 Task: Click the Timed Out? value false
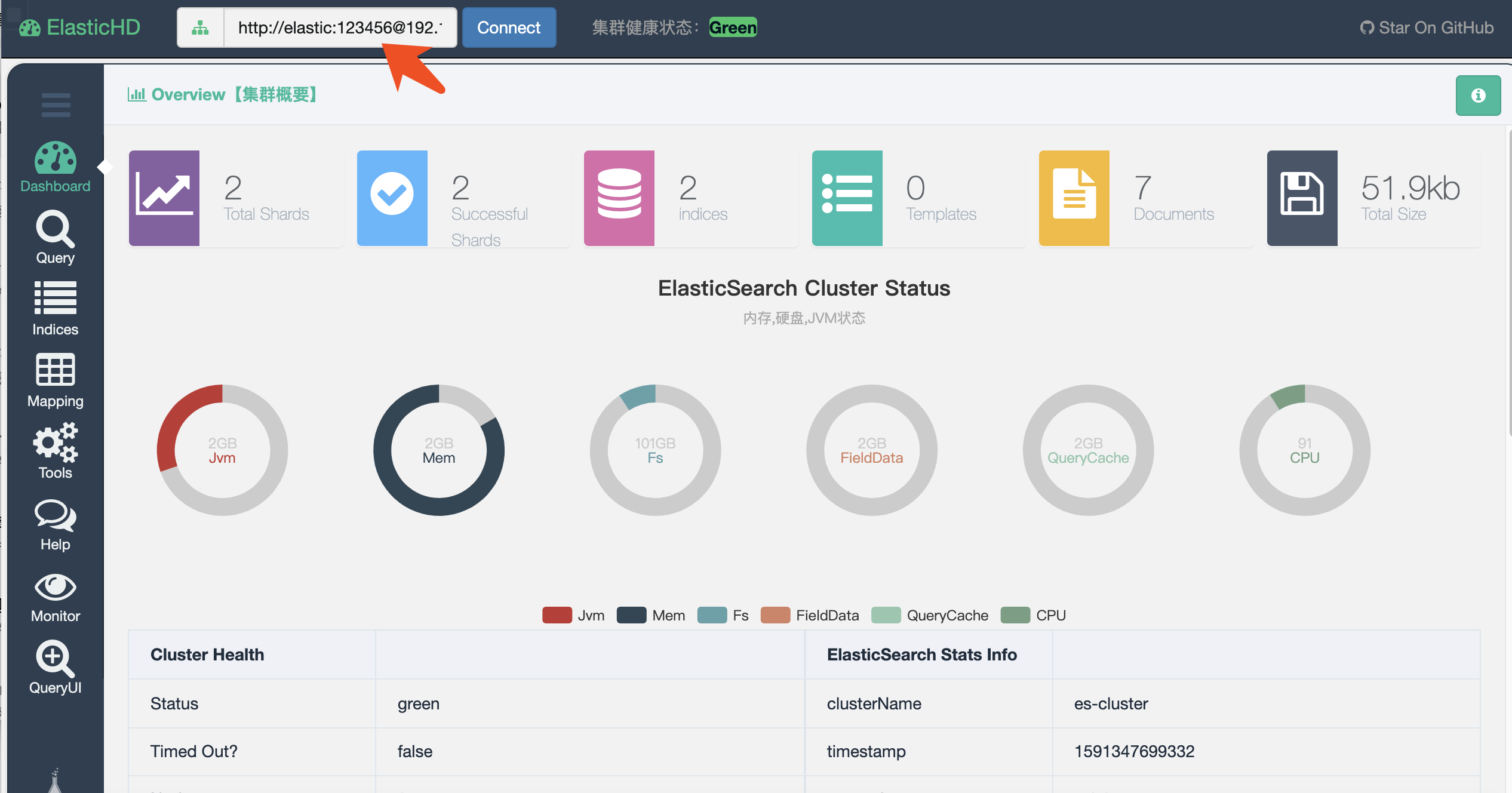tap(414, 751)
